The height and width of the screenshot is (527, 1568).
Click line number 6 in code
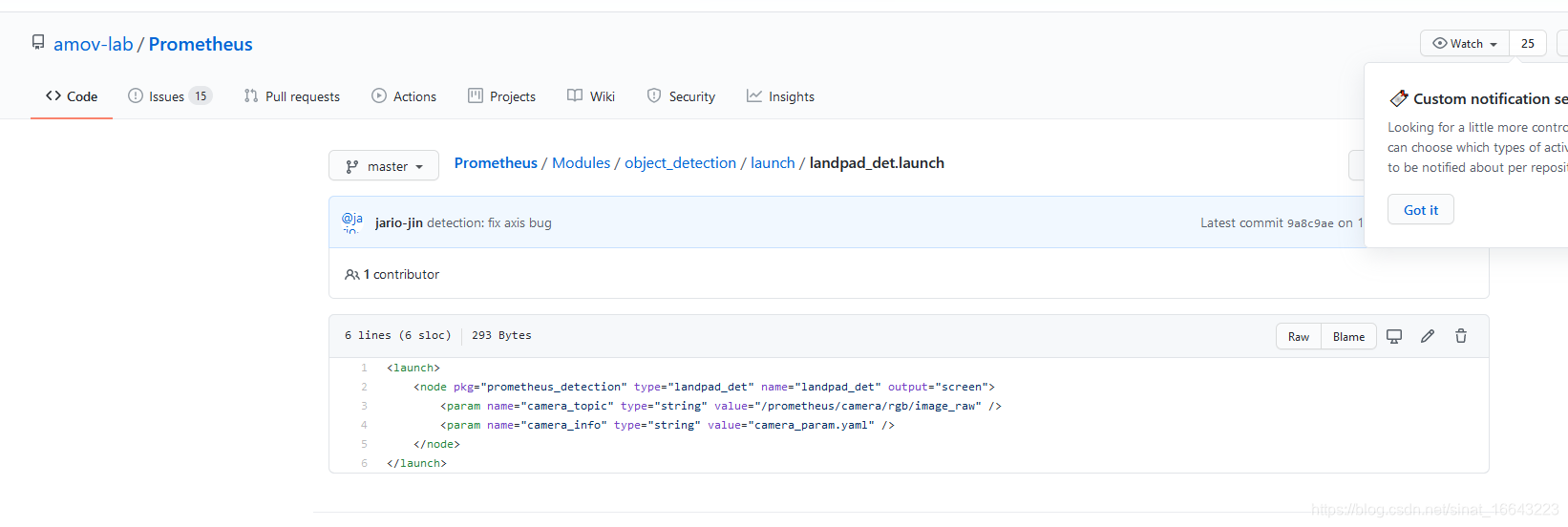364,463
